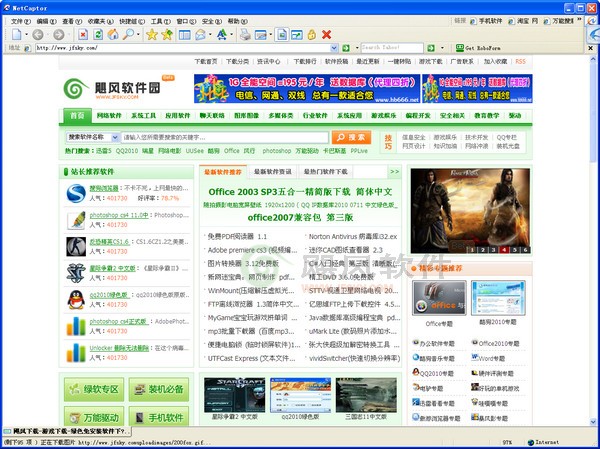Click the Search Yahoo input box
The width and height of the screenshot is (600, 449).
(392, 48)
